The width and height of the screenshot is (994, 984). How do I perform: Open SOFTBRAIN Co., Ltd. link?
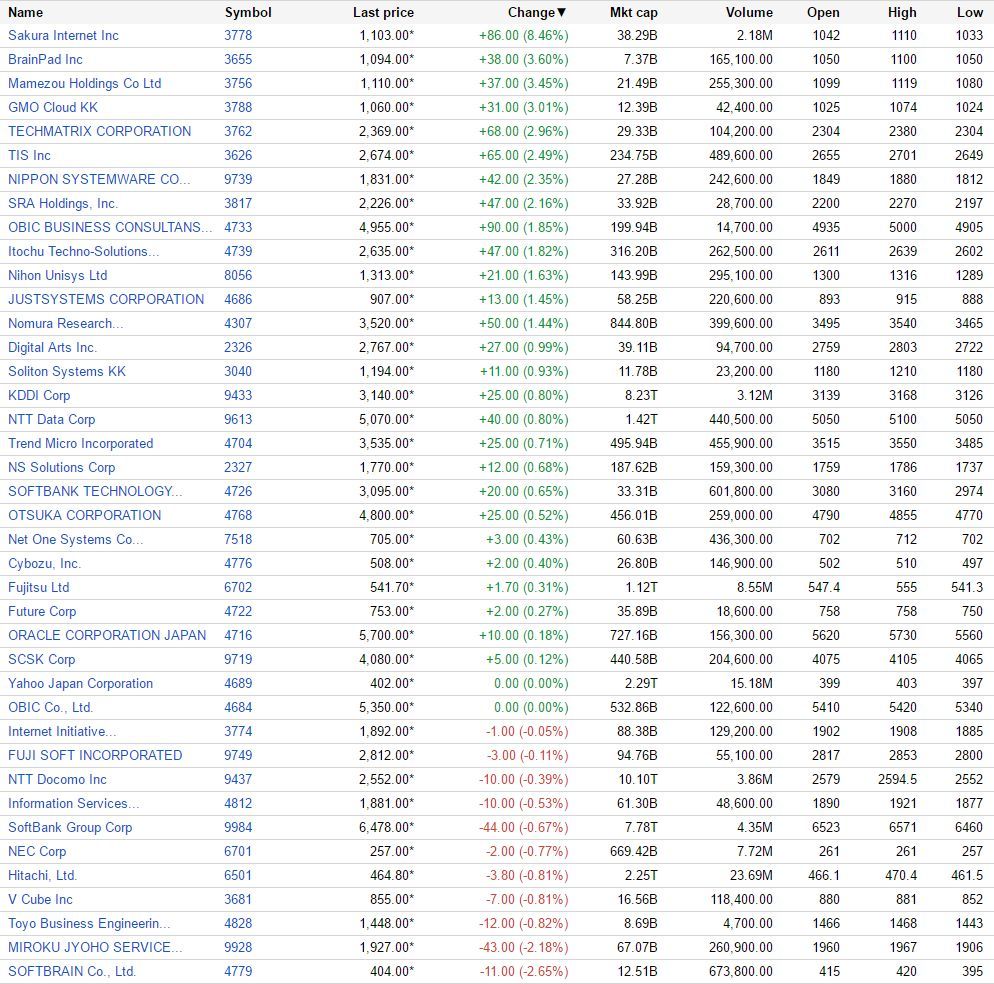pyautogui.click(x=72, y=972)
